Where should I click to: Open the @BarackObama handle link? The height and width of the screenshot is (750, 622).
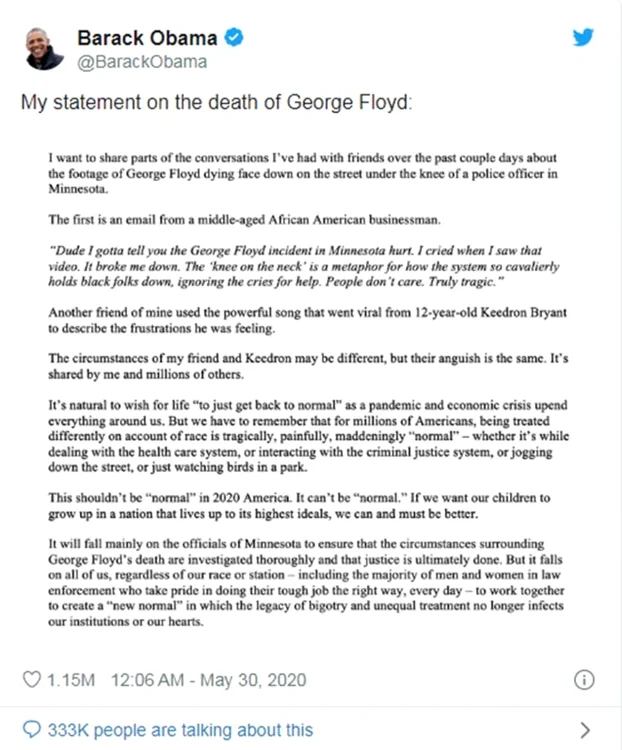pos(142,62)
